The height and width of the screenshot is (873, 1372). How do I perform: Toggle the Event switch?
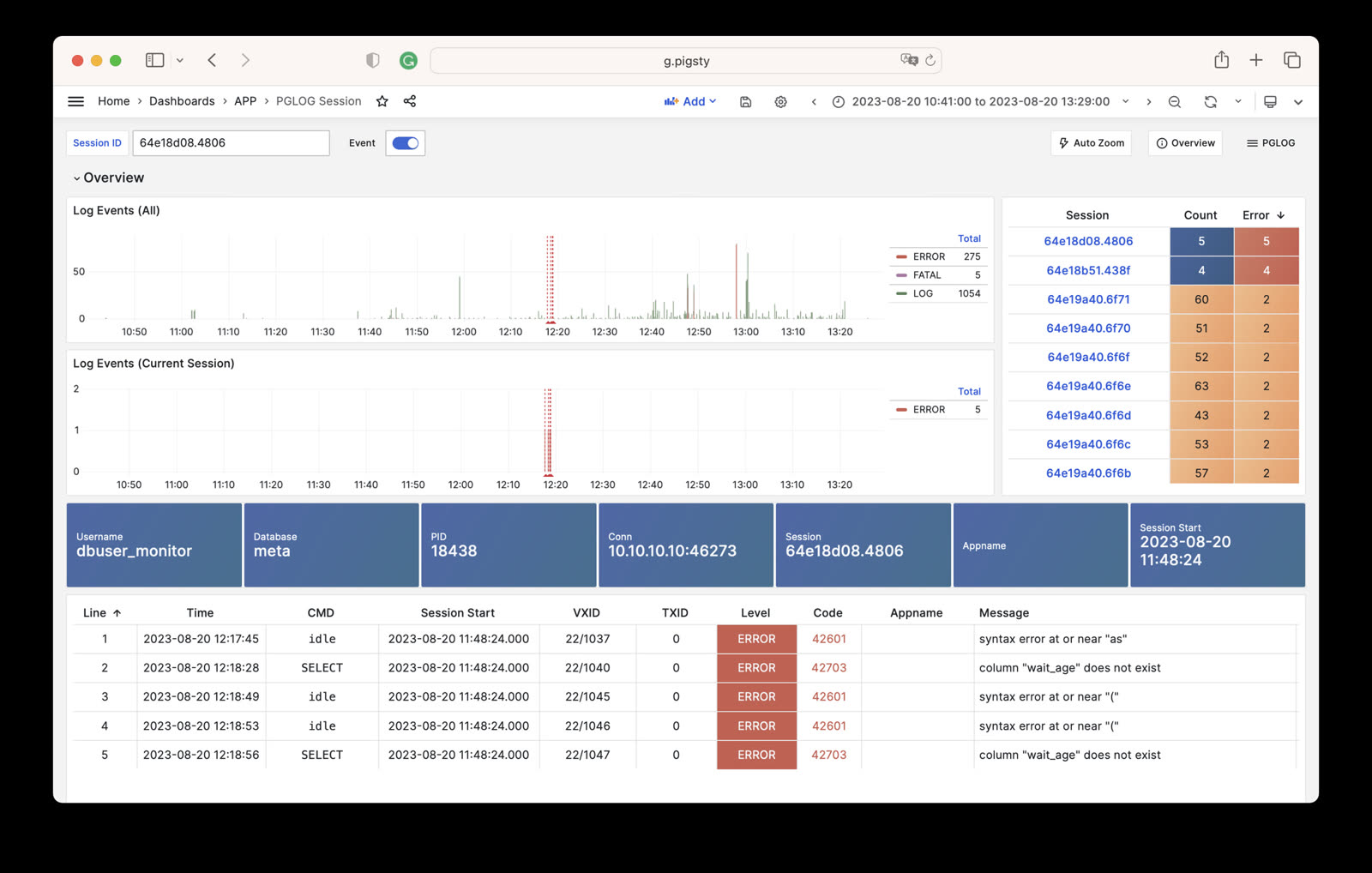point(405,143)
